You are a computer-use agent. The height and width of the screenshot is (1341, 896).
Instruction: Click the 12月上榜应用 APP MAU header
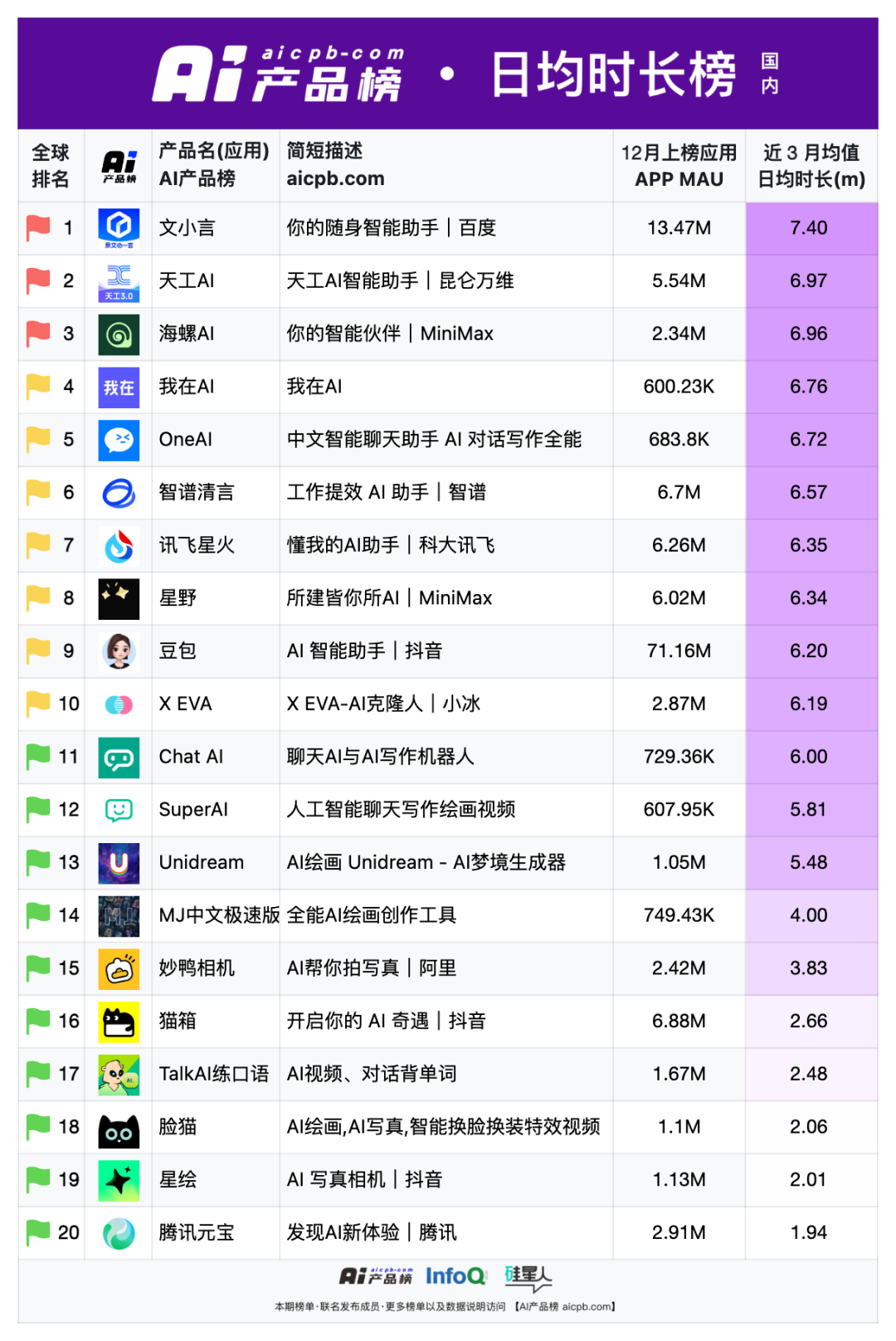[x=679, y=166]
